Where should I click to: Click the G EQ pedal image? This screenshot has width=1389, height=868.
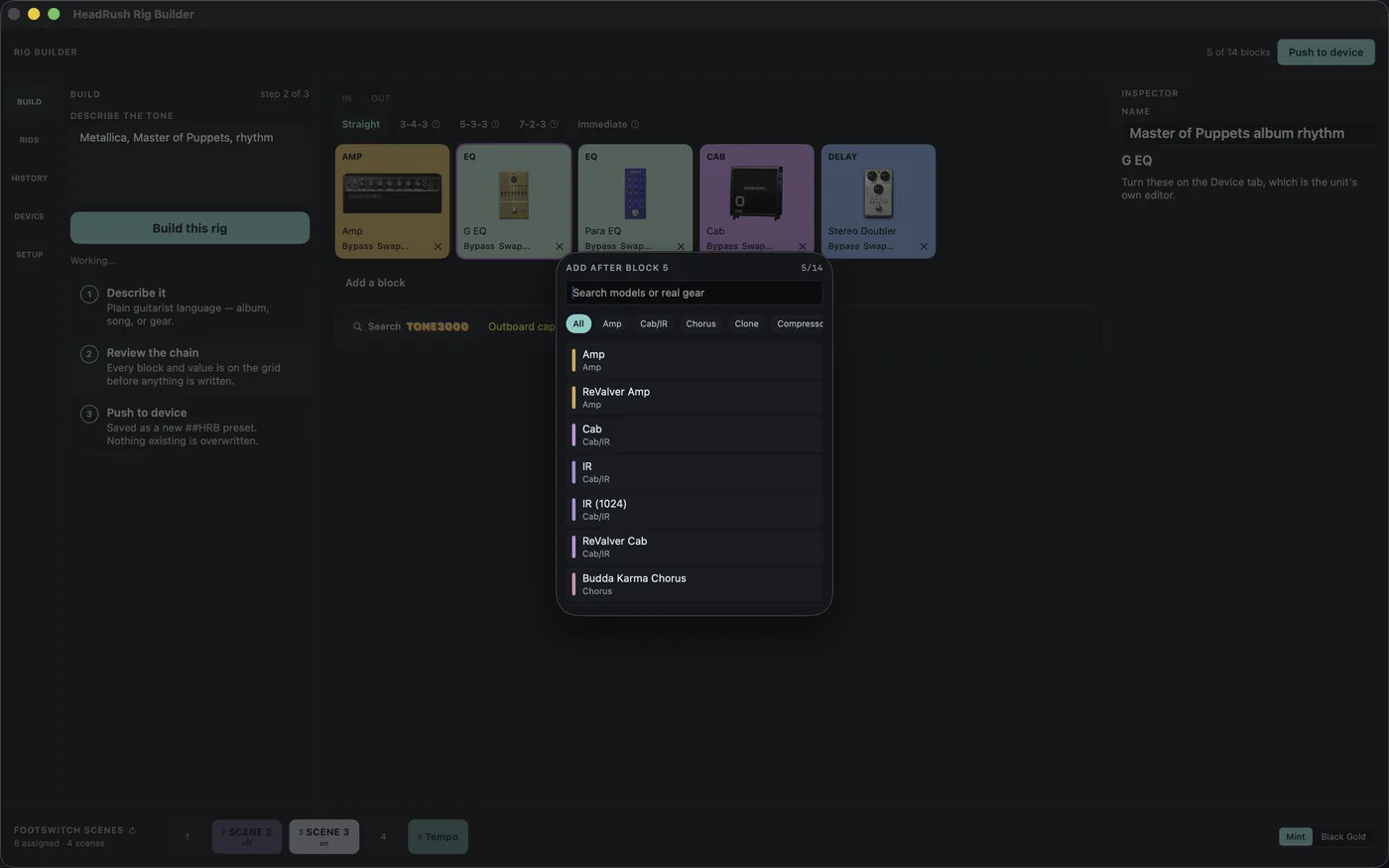(513, 194)
